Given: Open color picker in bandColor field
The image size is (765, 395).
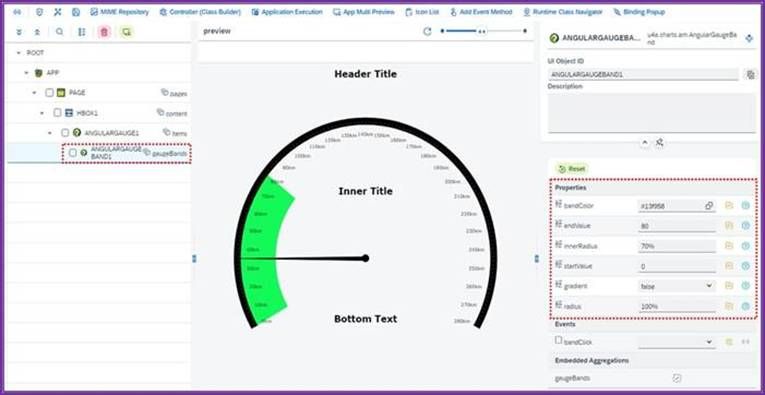Looking at the screenshot, I should click(709, 206).
